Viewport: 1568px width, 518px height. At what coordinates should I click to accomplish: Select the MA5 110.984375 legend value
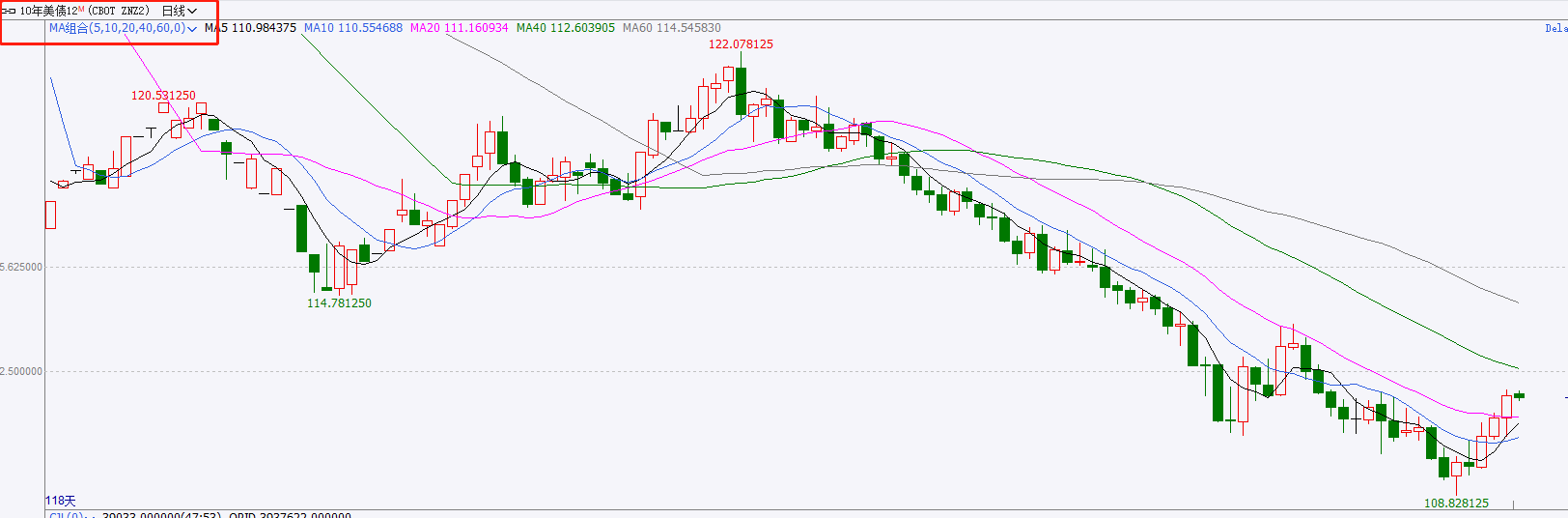[x=250, y=28]
